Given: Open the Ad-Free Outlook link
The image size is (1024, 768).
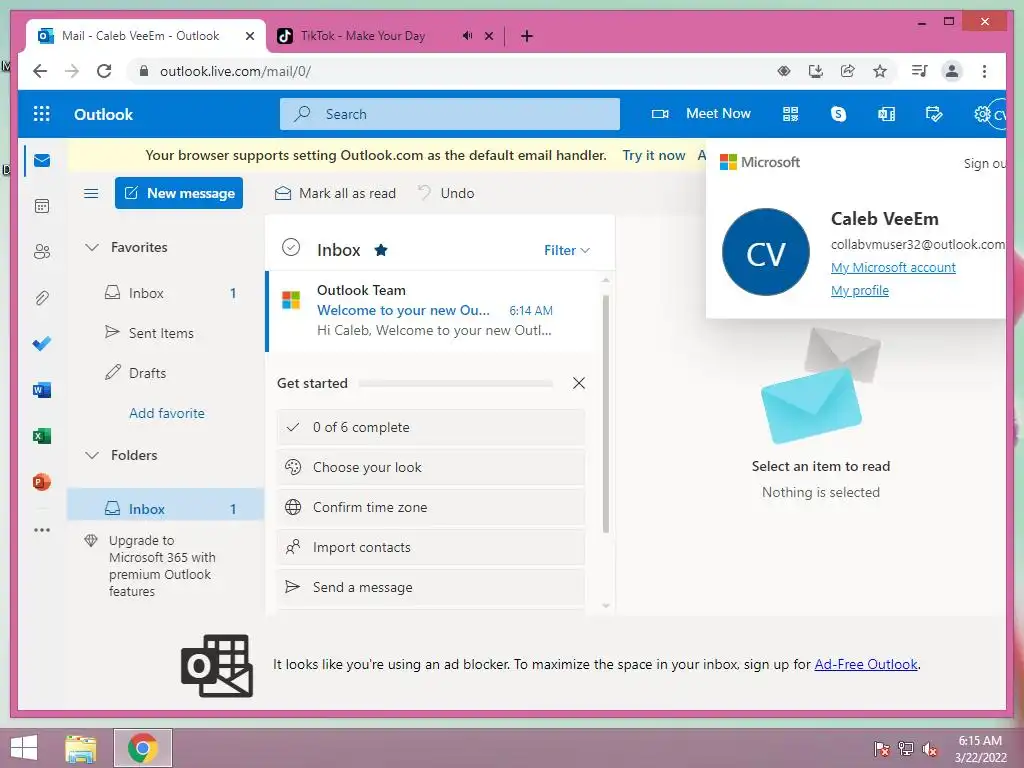Looking at the screenshot, I should click(x=866, y=664).
